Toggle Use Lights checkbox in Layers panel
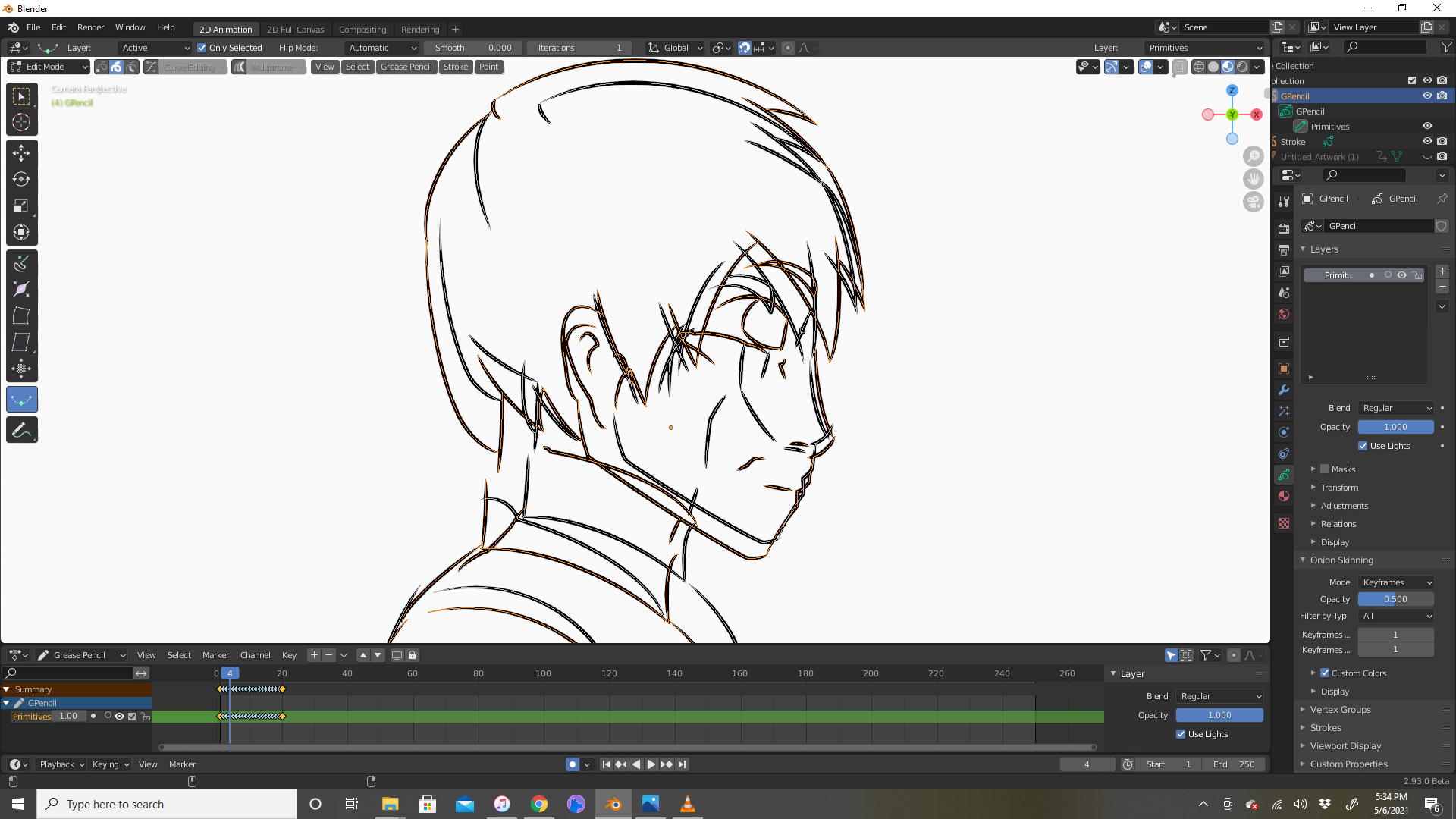The image size is (1456, 819). (1363, 446)
